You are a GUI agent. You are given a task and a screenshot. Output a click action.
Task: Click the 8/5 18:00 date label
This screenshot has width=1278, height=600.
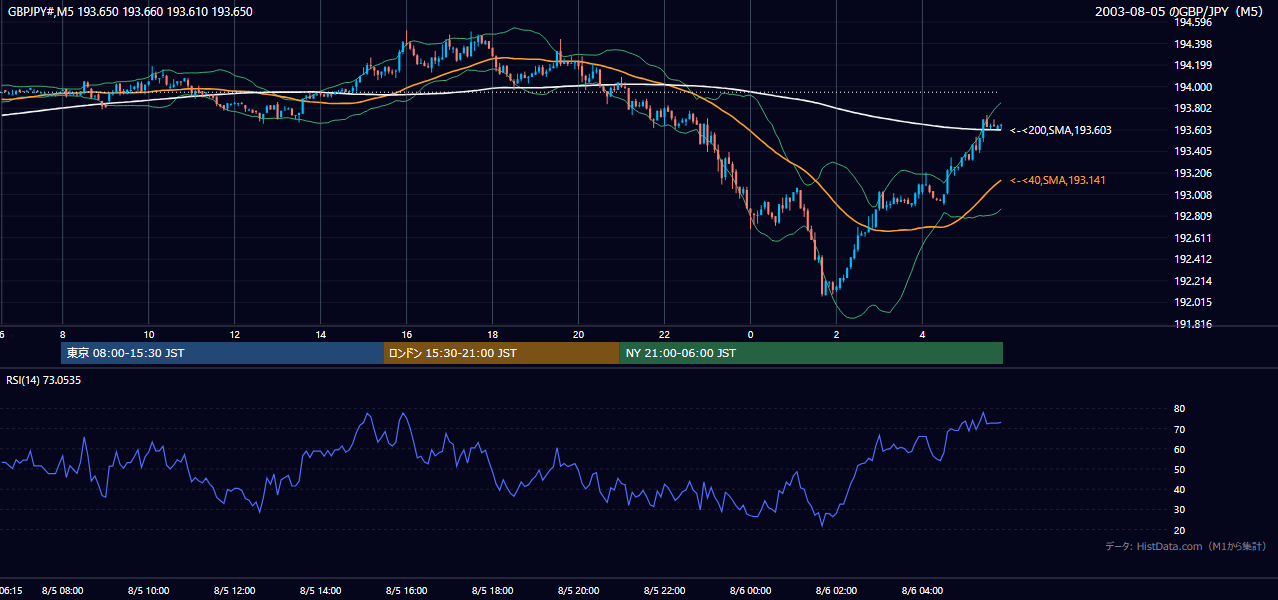tap(492, 590)
